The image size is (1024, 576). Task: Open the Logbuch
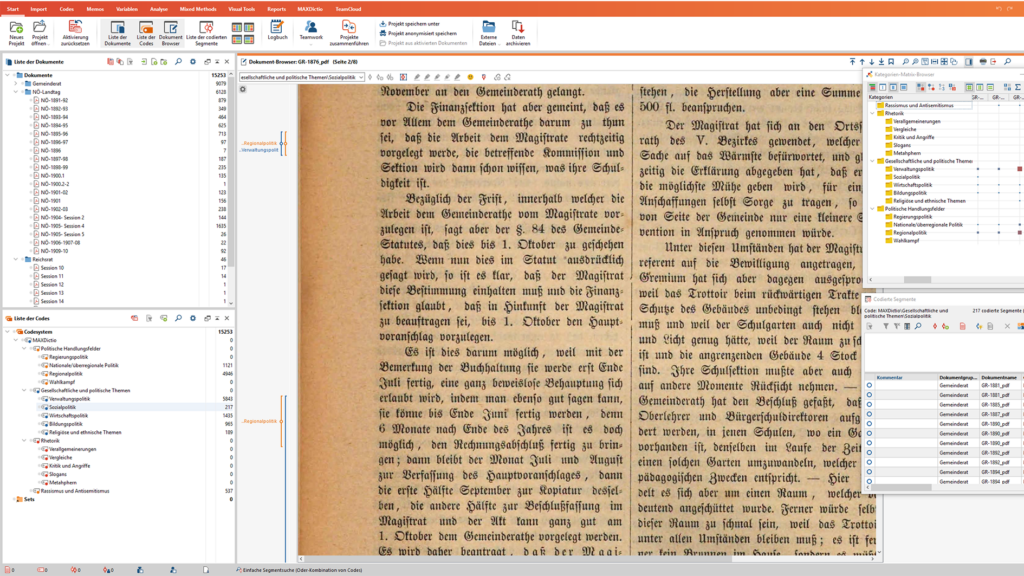pyautogui.click(x=277, y=28)
